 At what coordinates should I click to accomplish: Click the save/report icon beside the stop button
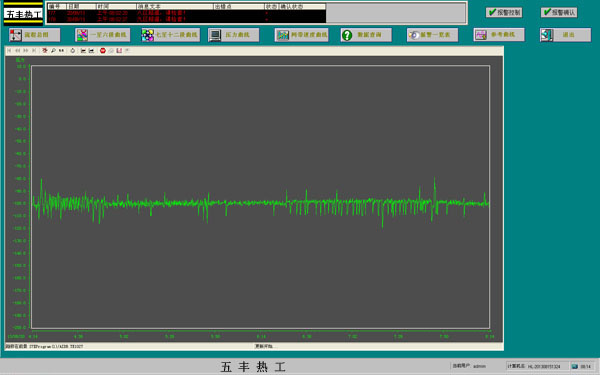119,51
